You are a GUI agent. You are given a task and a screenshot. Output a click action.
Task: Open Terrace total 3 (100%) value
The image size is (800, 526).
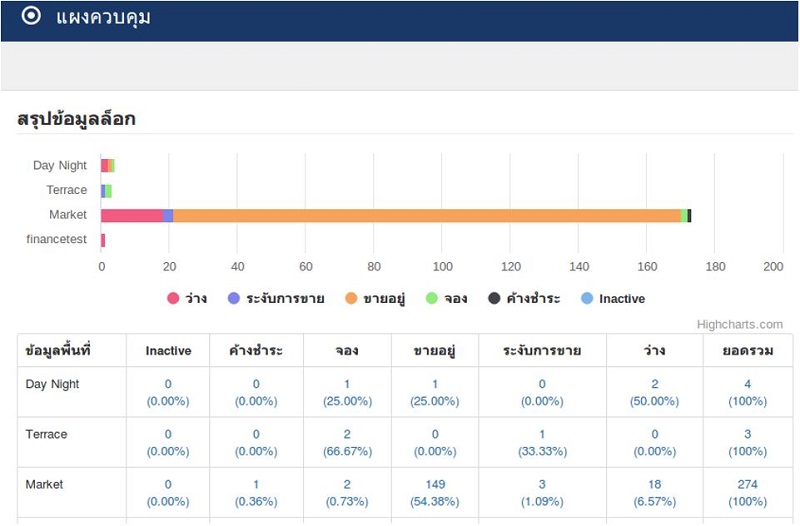(x=747, y=443)
